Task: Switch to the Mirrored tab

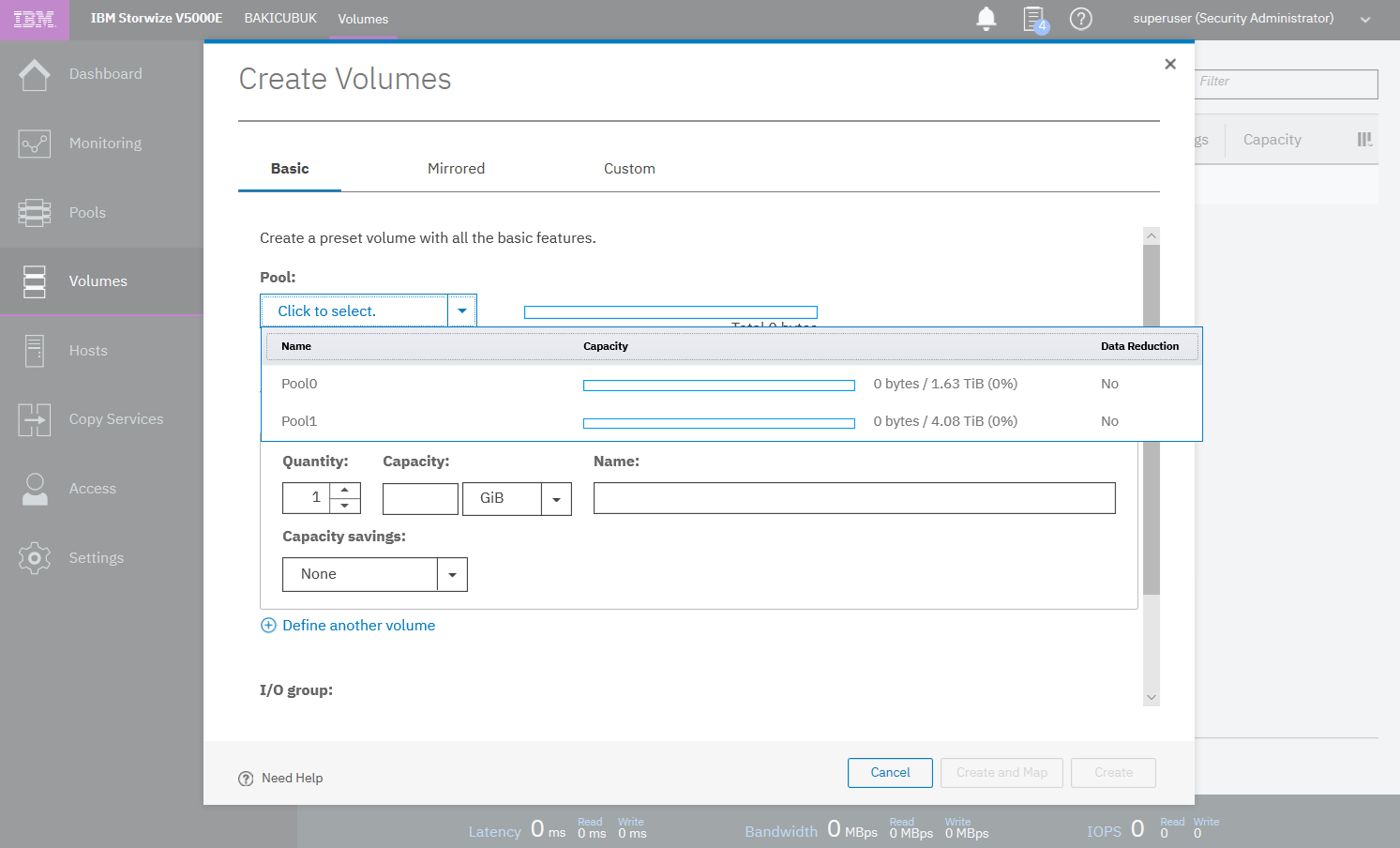Action: [457, 169]
